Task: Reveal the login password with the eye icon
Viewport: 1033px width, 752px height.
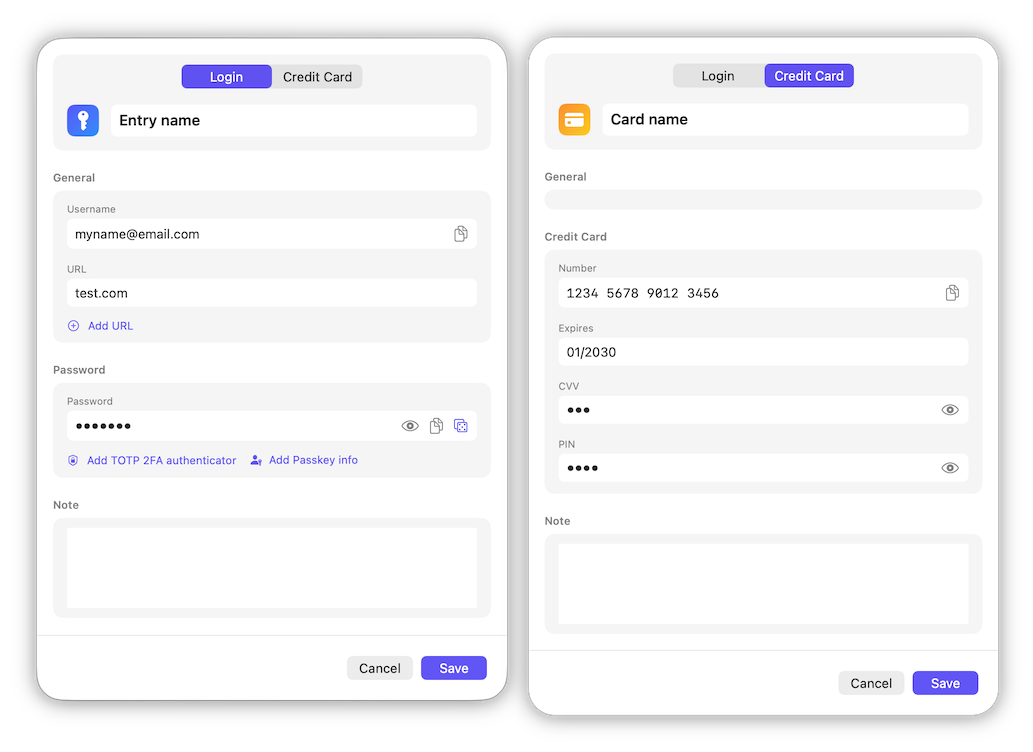Action: pyautogui.click(x=410, y=426)
